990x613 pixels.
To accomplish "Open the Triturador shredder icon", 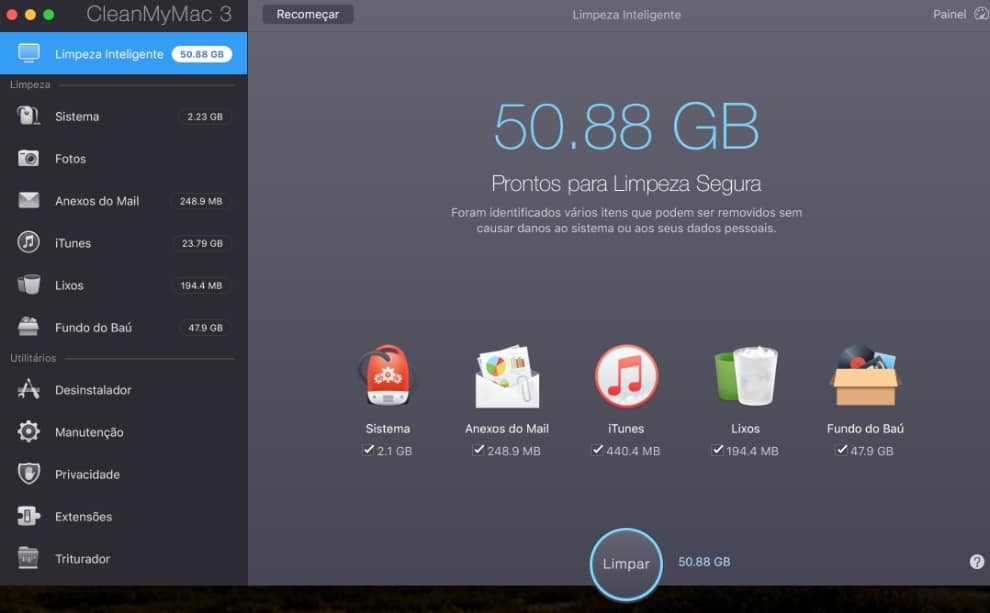I will pos(28,558).
